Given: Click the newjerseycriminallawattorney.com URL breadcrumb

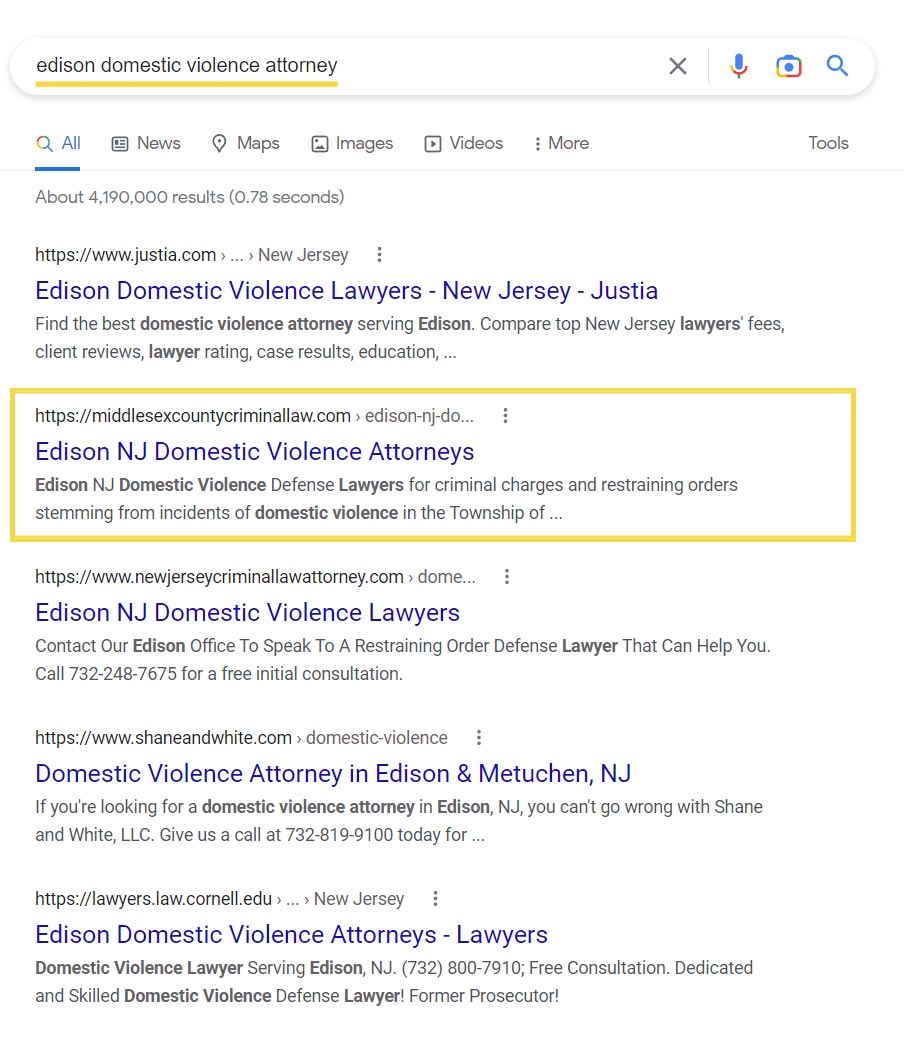Looking at the screenshot, I should coord(255,577).
